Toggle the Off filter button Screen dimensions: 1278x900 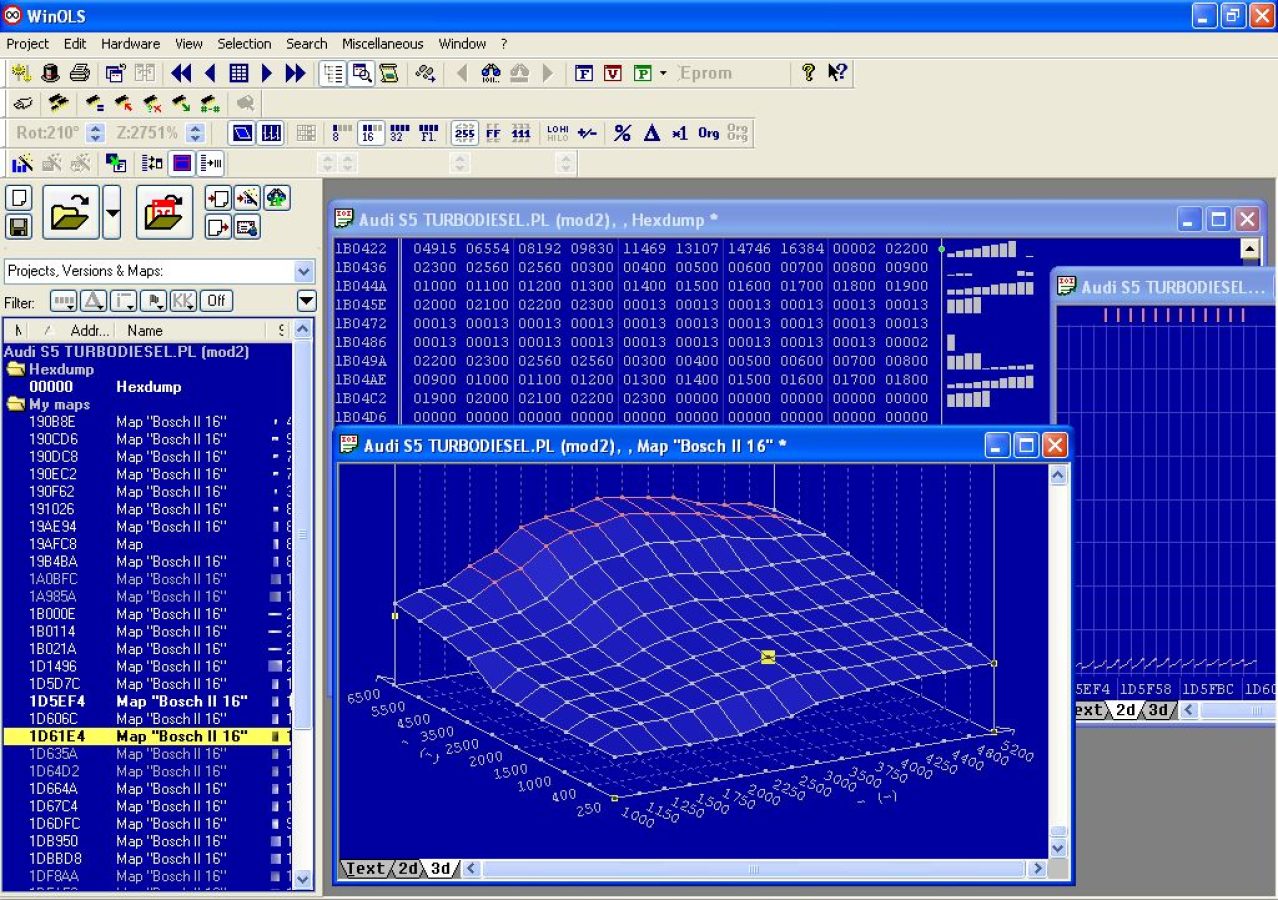pos(216,300)
